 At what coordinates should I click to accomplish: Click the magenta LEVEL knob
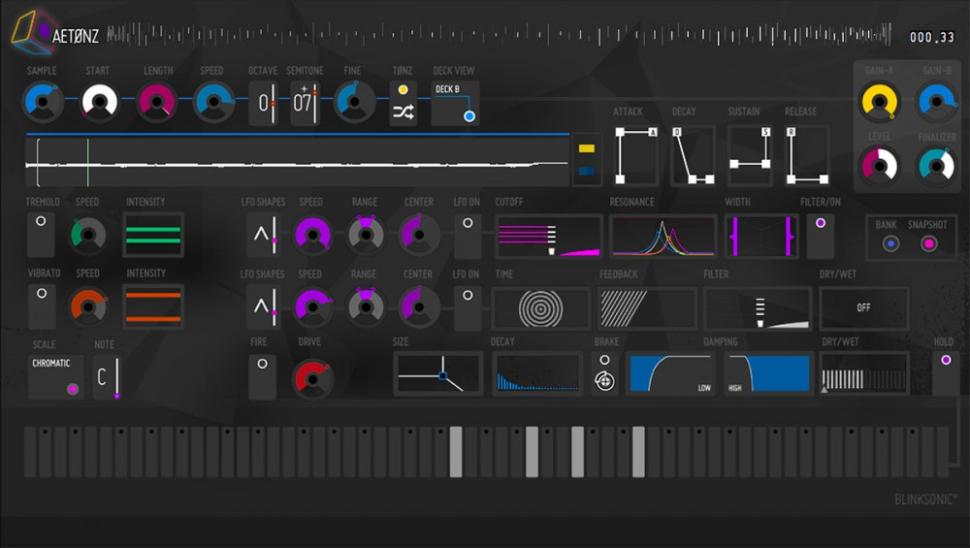tap(879, 166)
